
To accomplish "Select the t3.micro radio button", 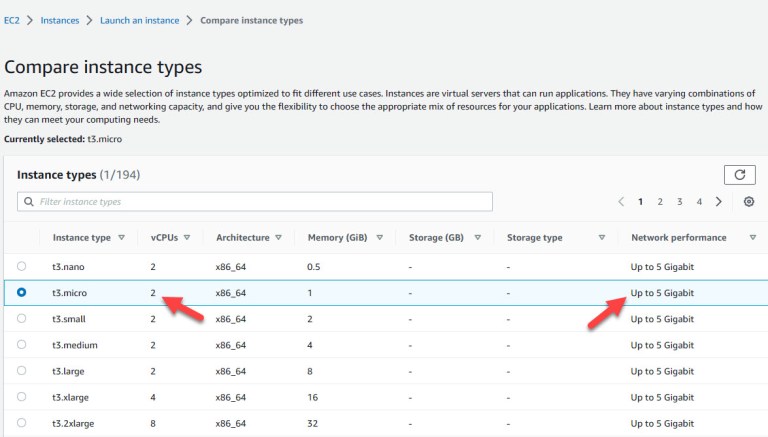I will tap(21, 292).
